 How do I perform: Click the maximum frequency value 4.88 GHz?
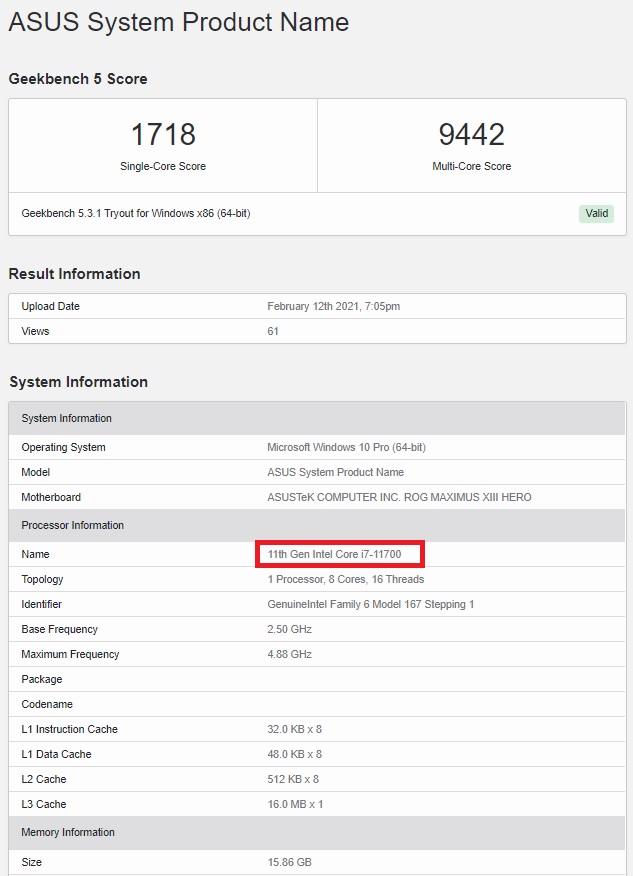[x=289, y=654]
